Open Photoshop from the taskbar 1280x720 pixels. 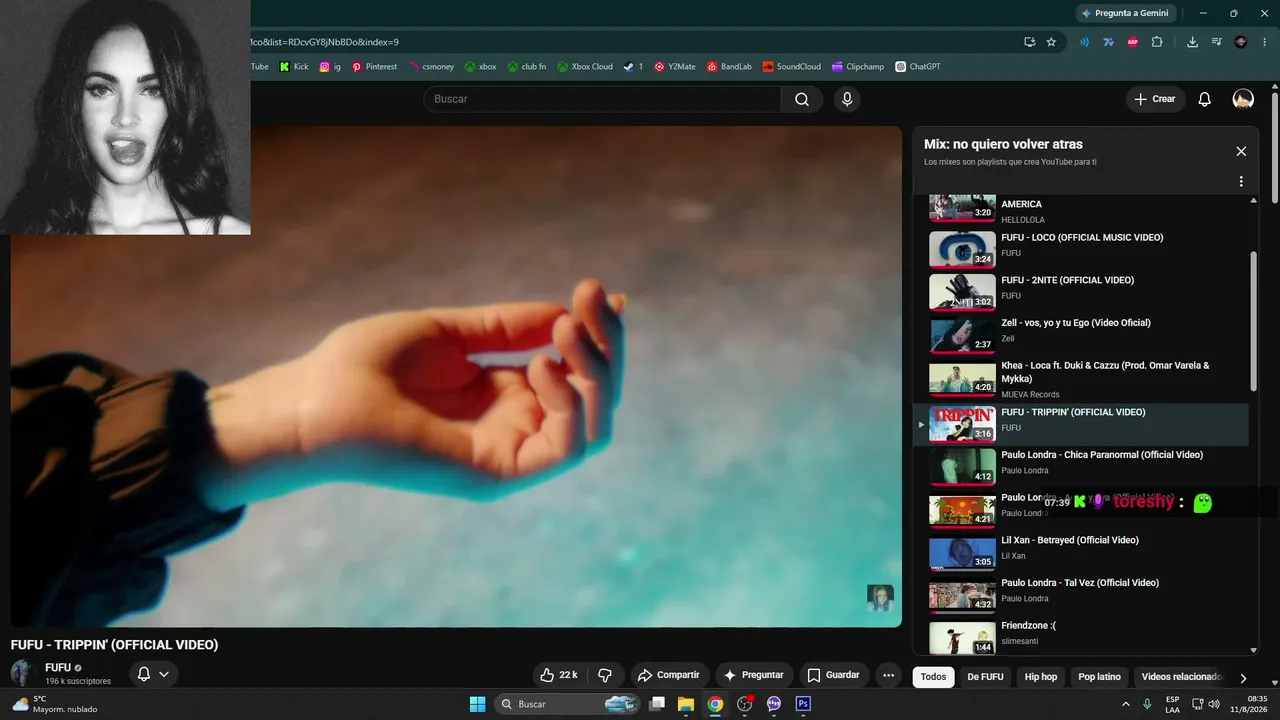click(x=803, y=704)
